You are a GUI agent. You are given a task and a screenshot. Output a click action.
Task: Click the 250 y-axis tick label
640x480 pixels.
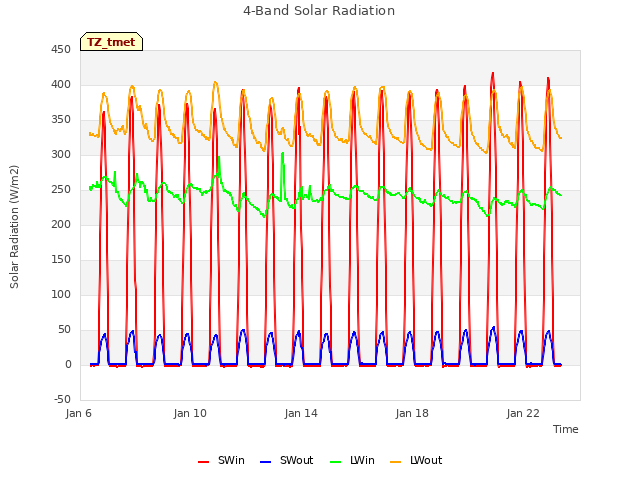pos(61,190)
